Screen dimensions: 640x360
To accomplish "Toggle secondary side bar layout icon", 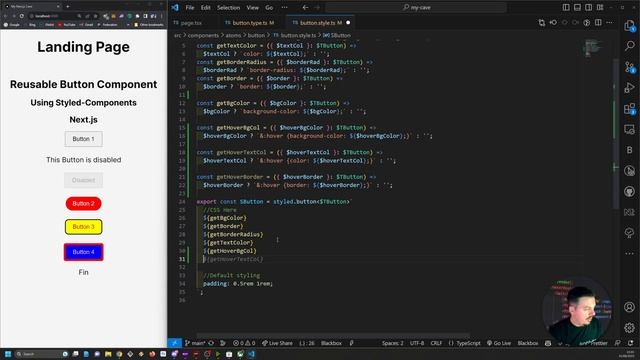I will pyautogui.click(x=589, y=7).
